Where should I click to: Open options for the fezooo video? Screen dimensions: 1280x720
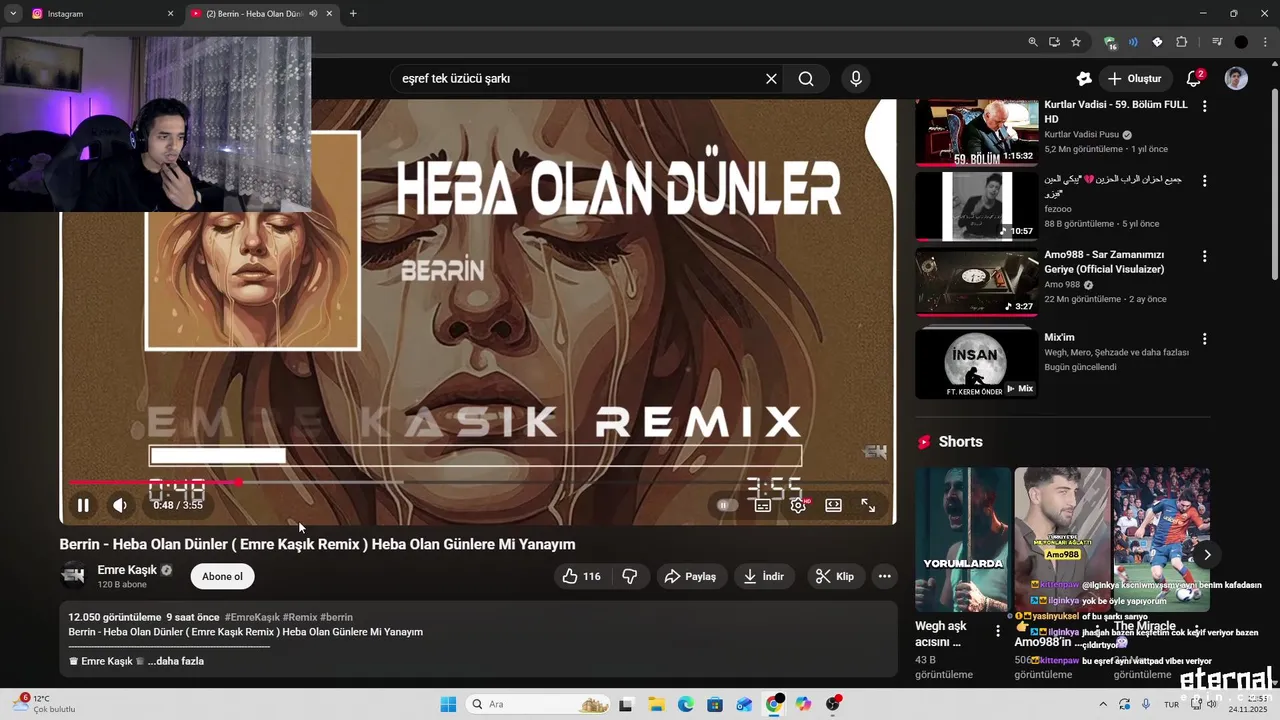coord(1204,181)
